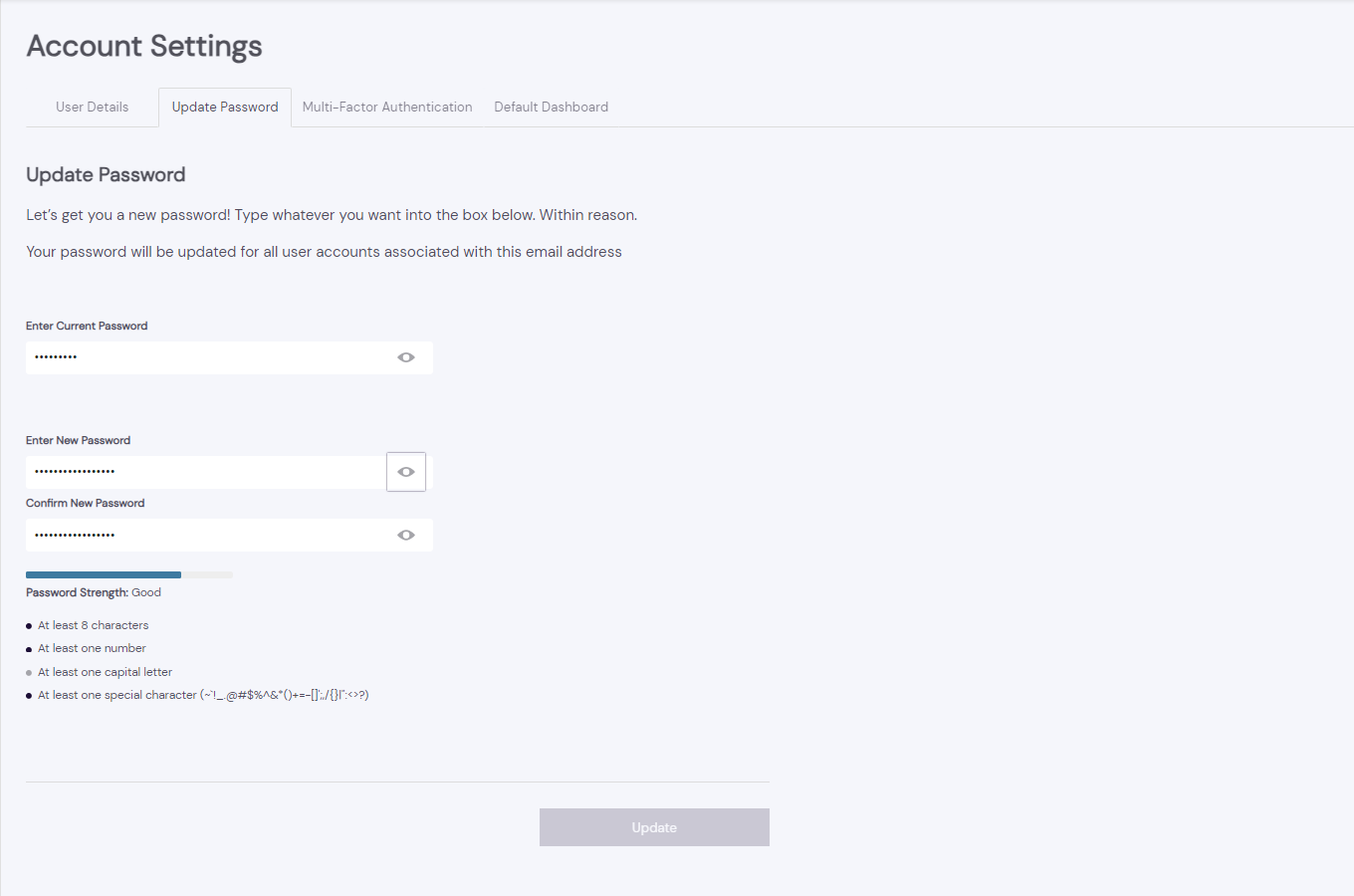
Task: Select the Update Password tab
Action: [x=225, y=108]
